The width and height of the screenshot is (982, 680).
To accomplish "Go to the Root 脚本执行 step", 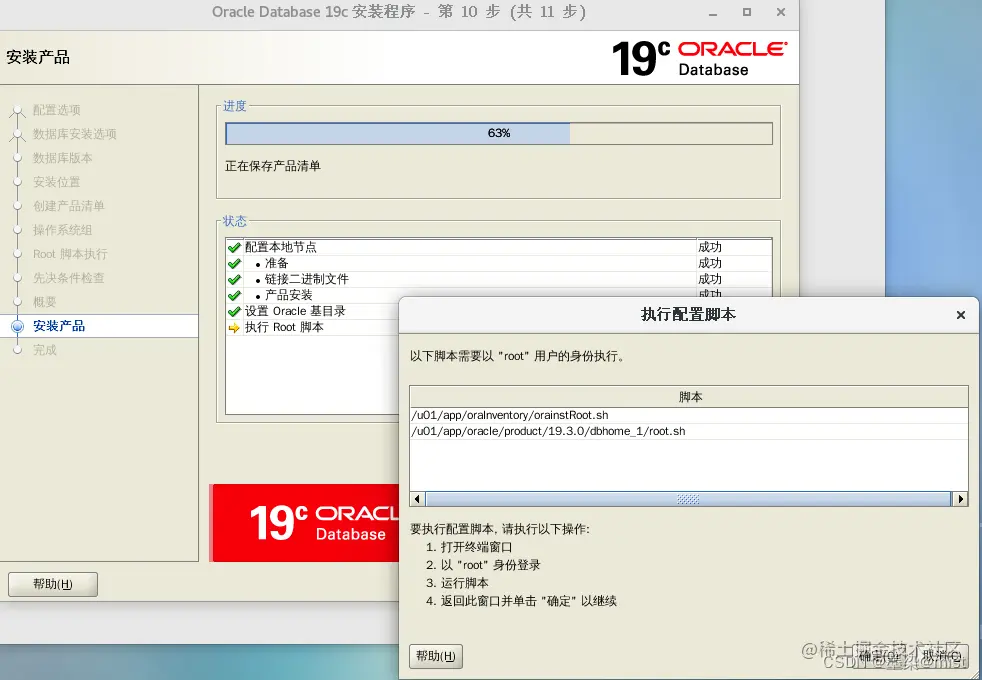I will pyautogui.click(x=70, y=254).
